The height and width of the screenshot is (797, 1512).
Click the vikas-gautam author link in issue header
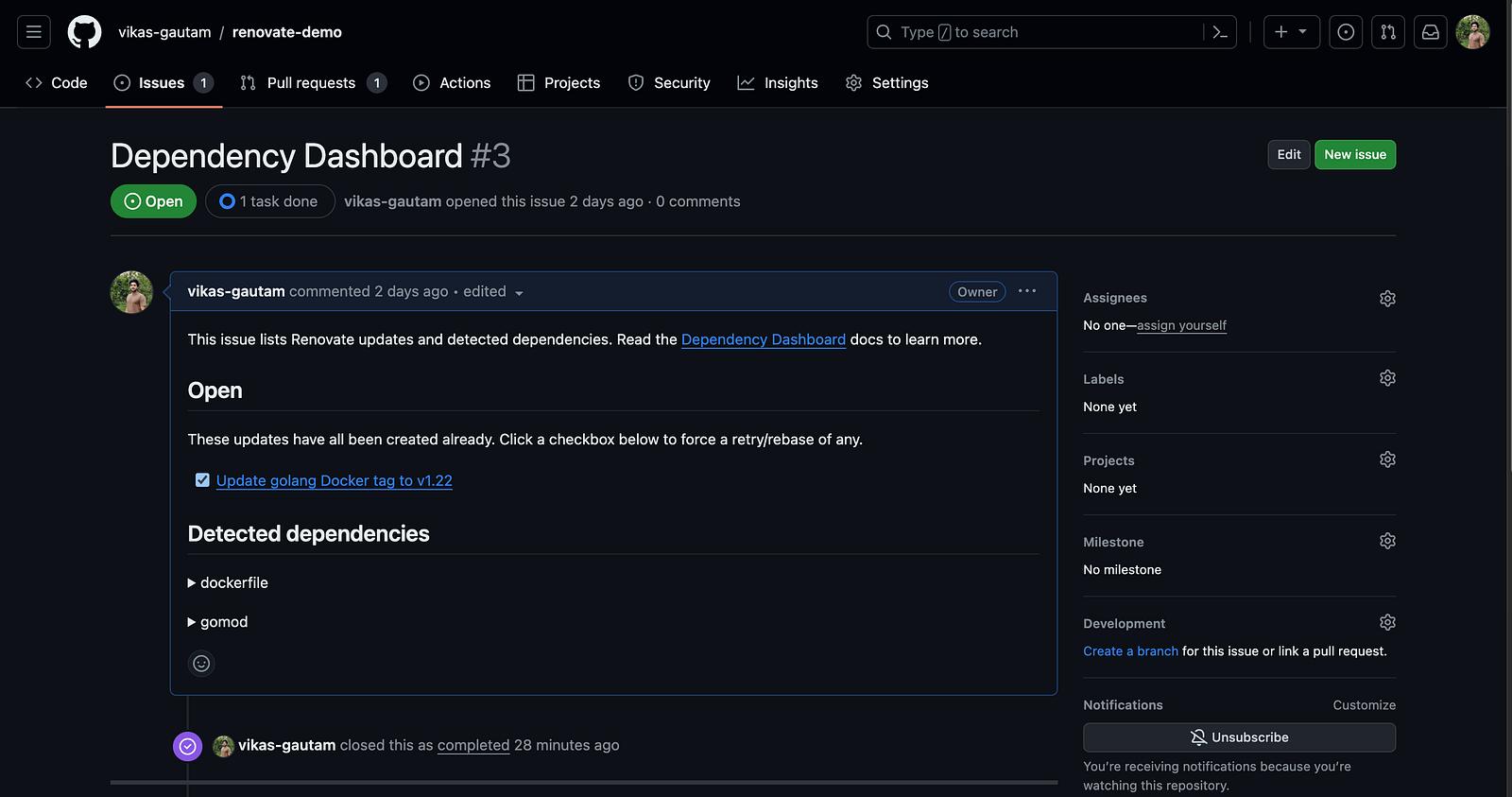point(392,201)
